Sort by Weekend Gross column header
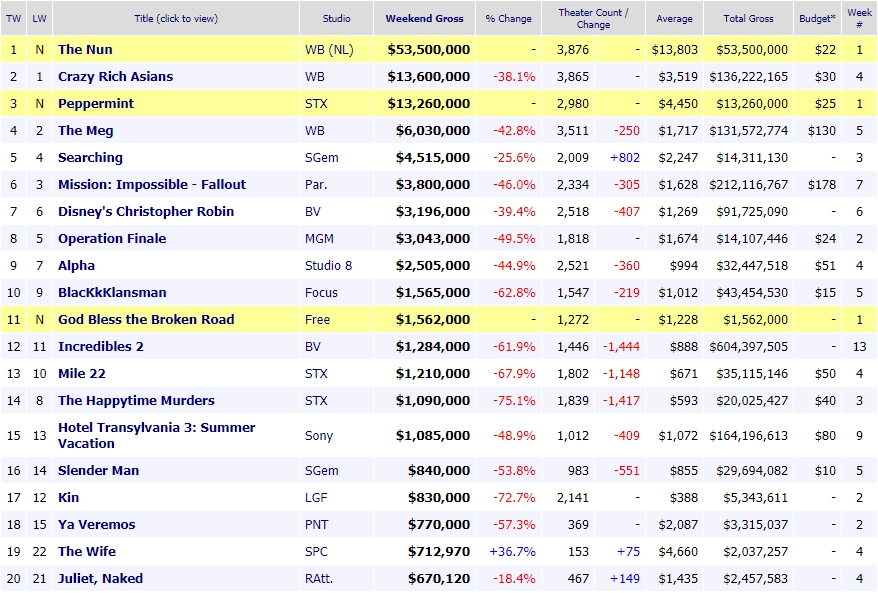This screenshot has height=593, width=878. coord(424,18)
